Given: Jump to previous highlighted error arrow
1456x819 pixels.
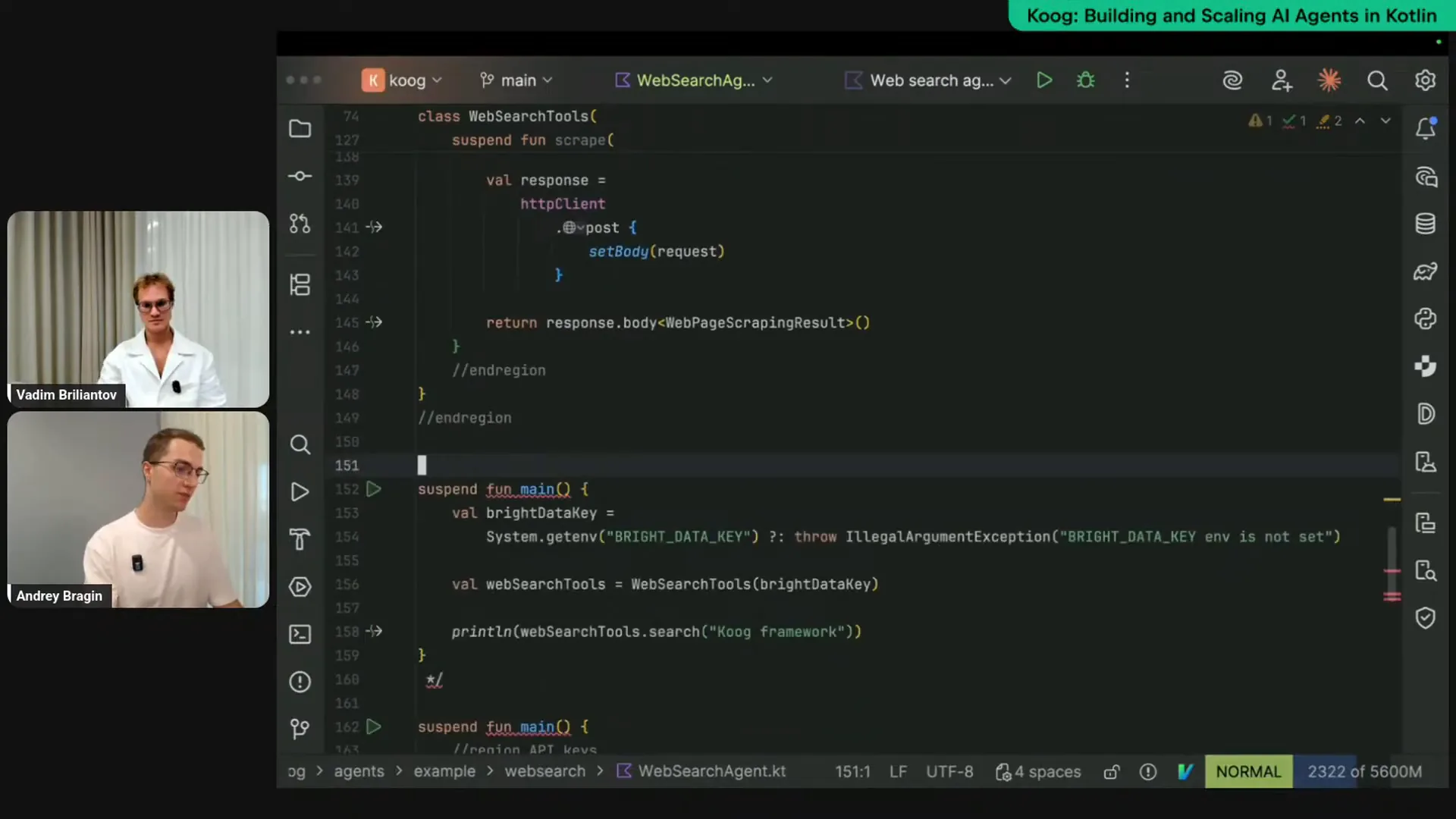Looking at the screenshot, I should pyautogui.click(x=1360, y=121).
